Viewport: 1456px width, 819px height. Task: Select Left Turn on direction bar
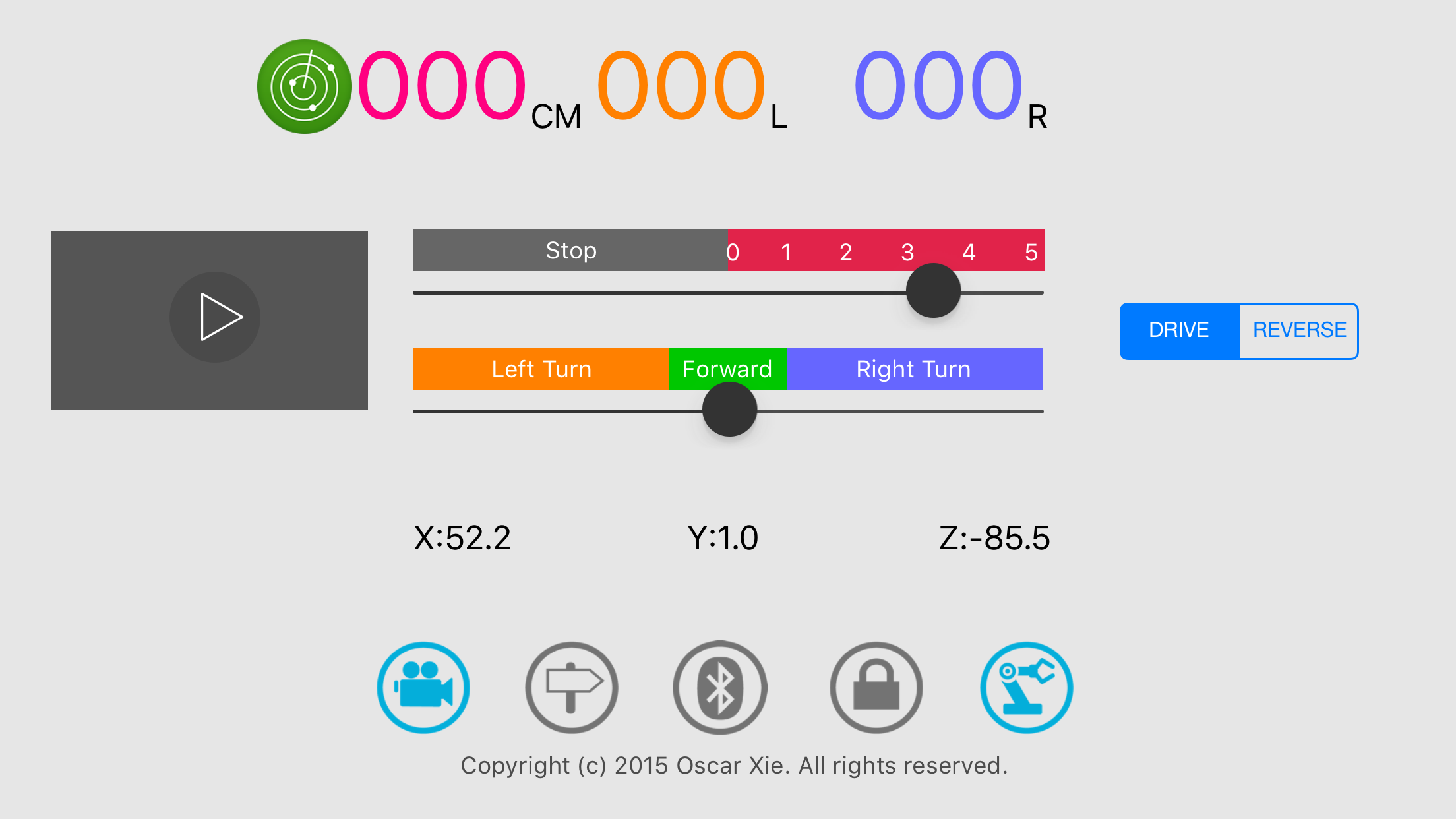pyautogui.click(x=540, y=370)
